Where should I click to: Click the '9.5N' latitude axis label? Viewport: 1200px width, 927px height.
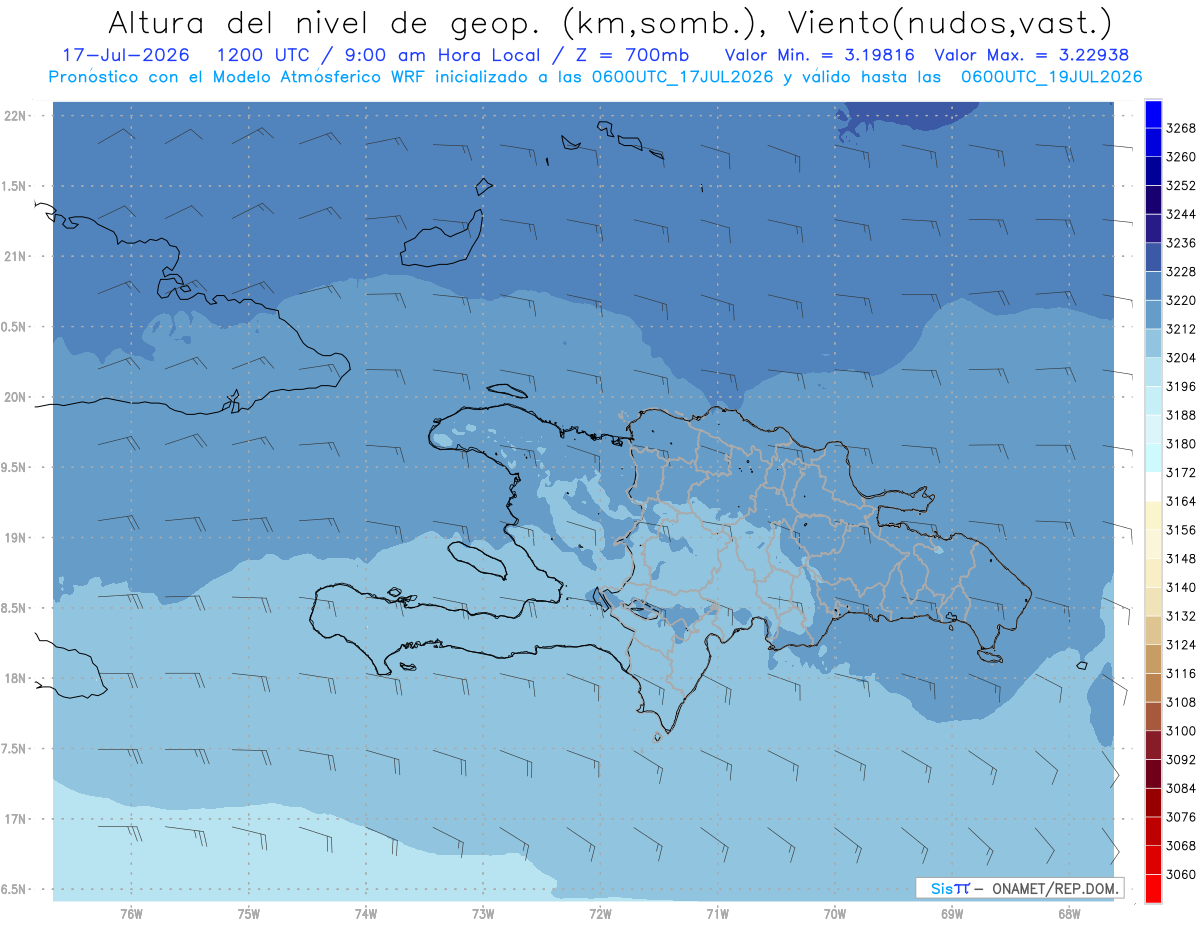tap(14, 468)
